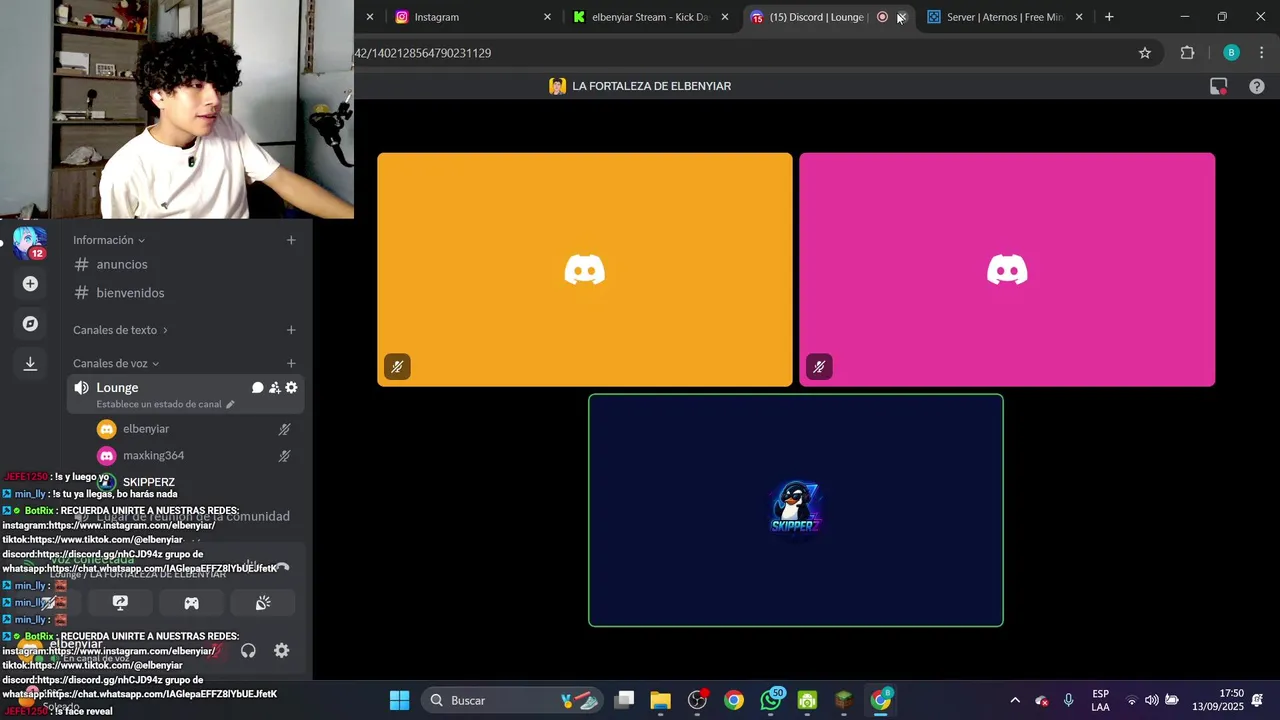The image size is (1280, 720).
Task: Create a channel in Canales de voz
Action: coord(291,364)
